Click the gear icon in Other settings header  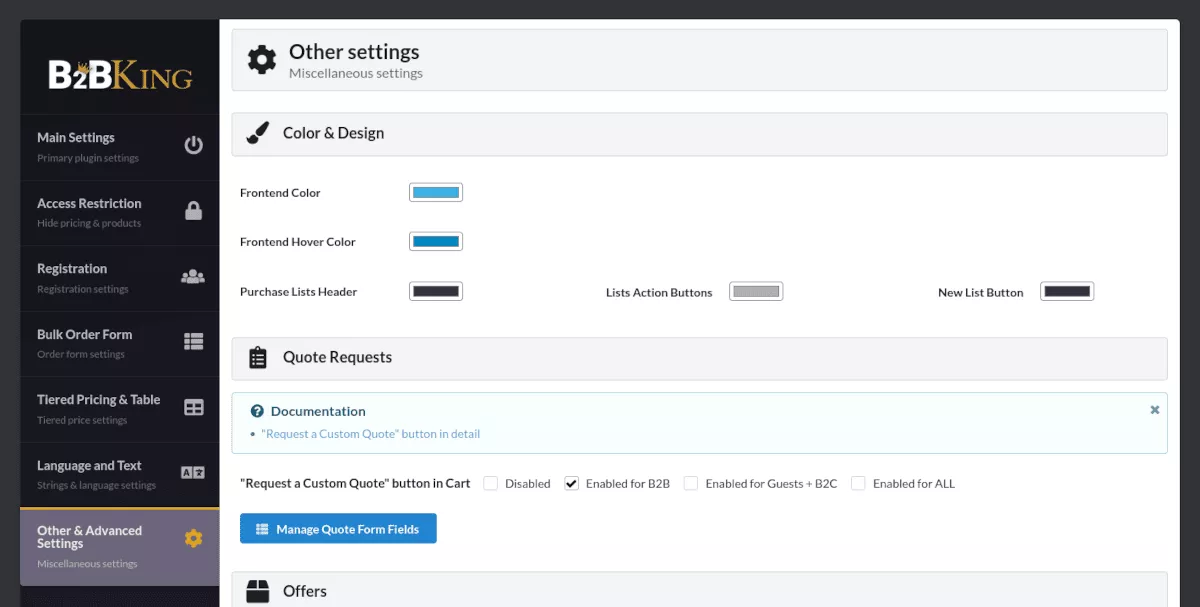coord(262,60)
